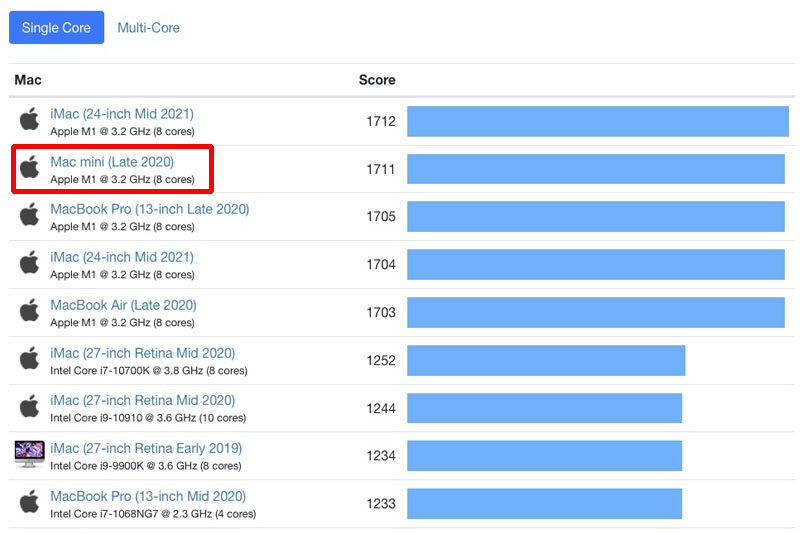This screenshot has height=533, width=800.
Task: Click the Apple logo beside MacBook Pro (13-inch Mid 2020)
Action: coord(29,501)
